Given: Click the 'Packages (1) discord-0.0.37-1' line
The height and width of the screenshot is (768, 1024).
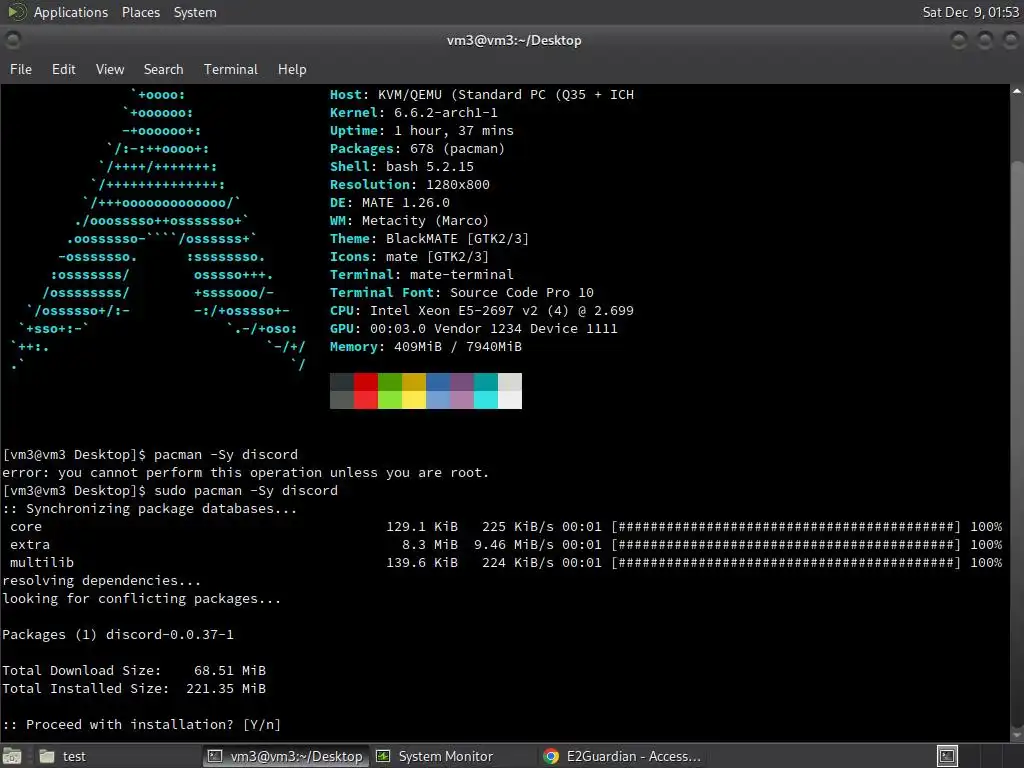Looking at the screenshot, I should tap(118, 635).
